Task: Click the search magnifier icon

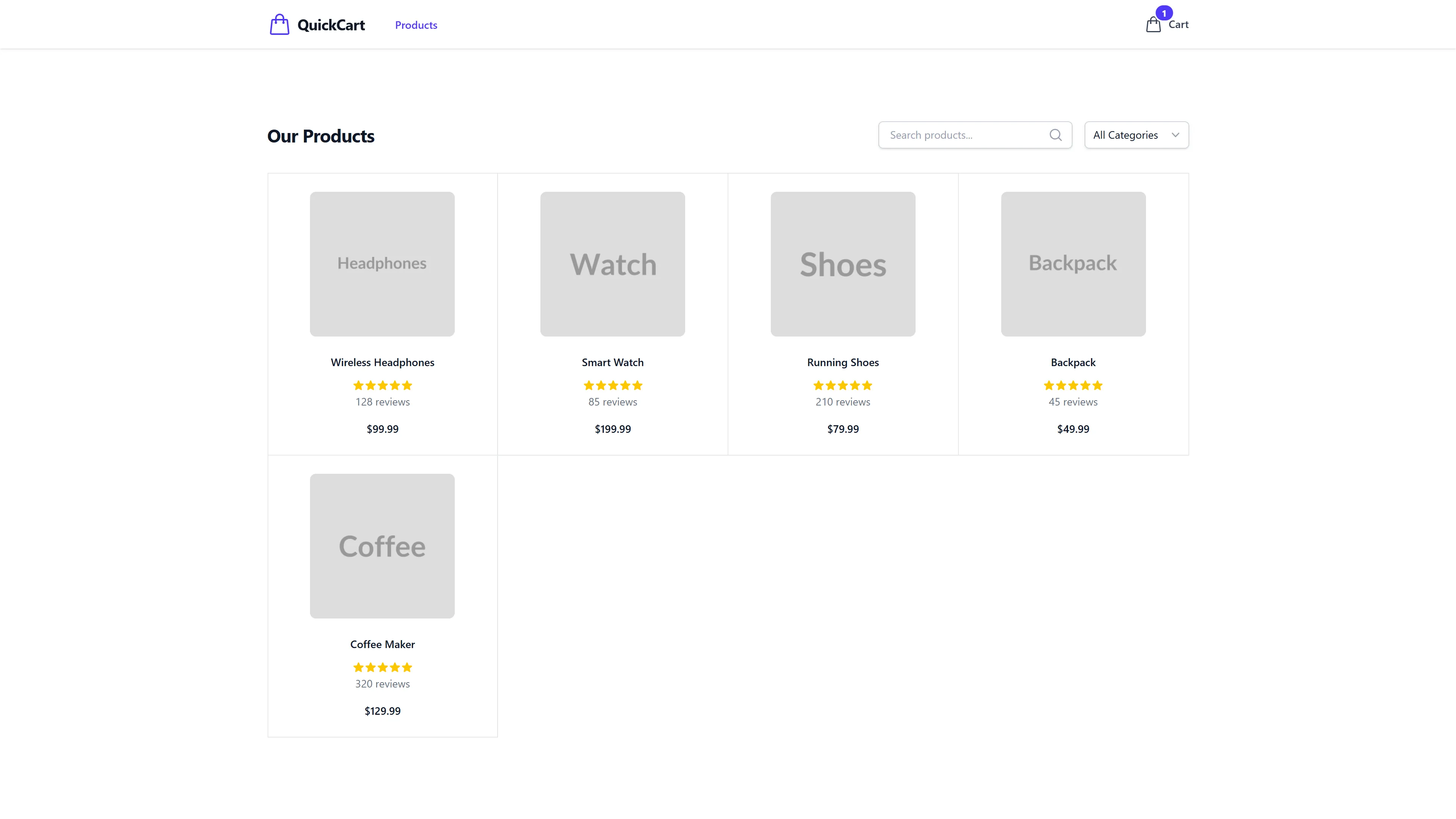Action: 1055,135
